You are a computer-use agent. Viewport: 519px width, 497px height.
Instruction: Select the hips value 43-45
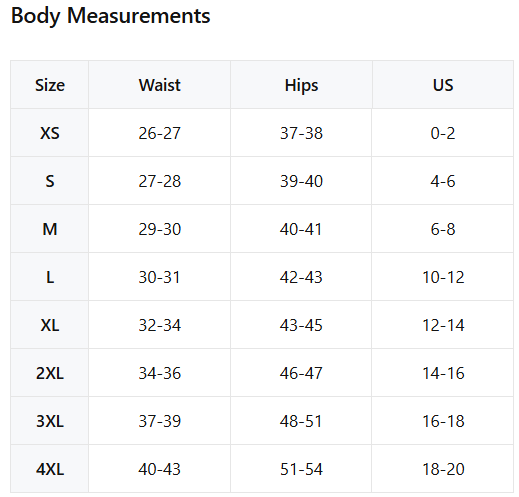(301, 325)
